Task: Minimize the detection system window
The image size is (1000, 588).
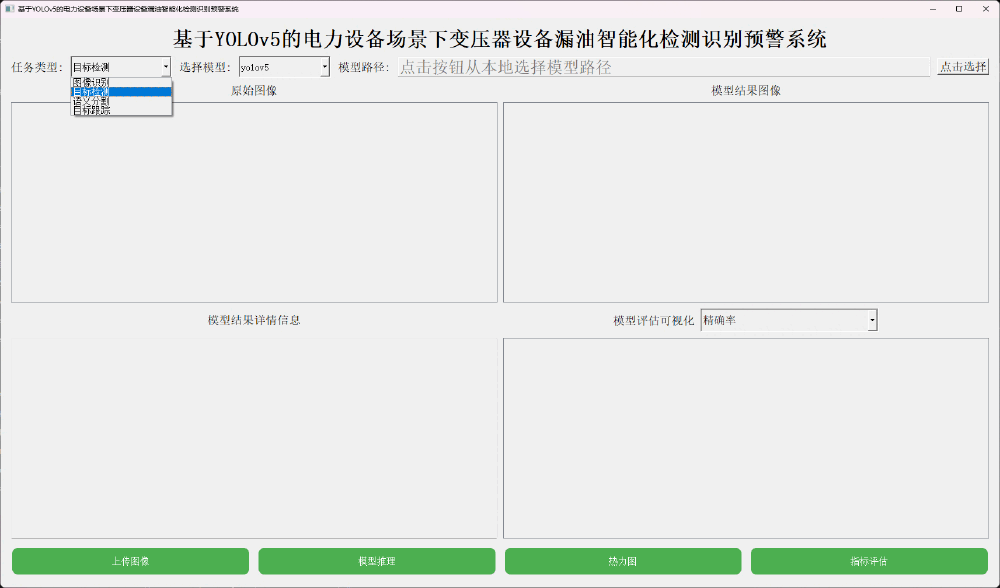Action: tap(933, 9)
